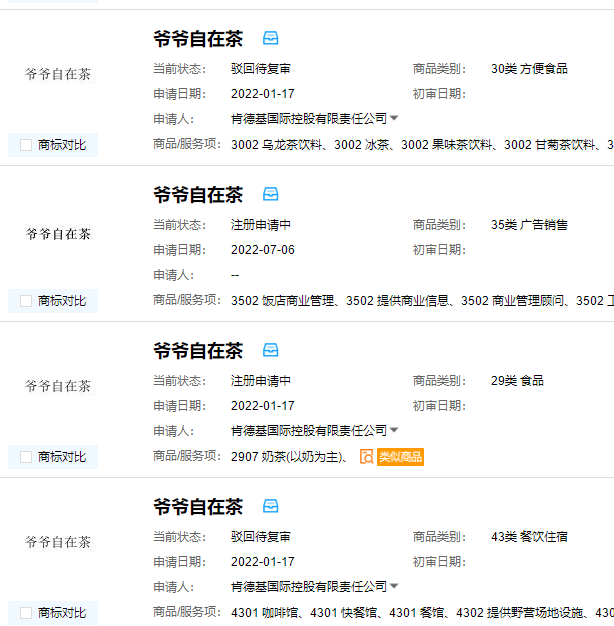The width and height of the screenshot is (614, 626).
Task: Click status 注册申请中 in the 29类 entry
Action: click(x=261, y=380)
